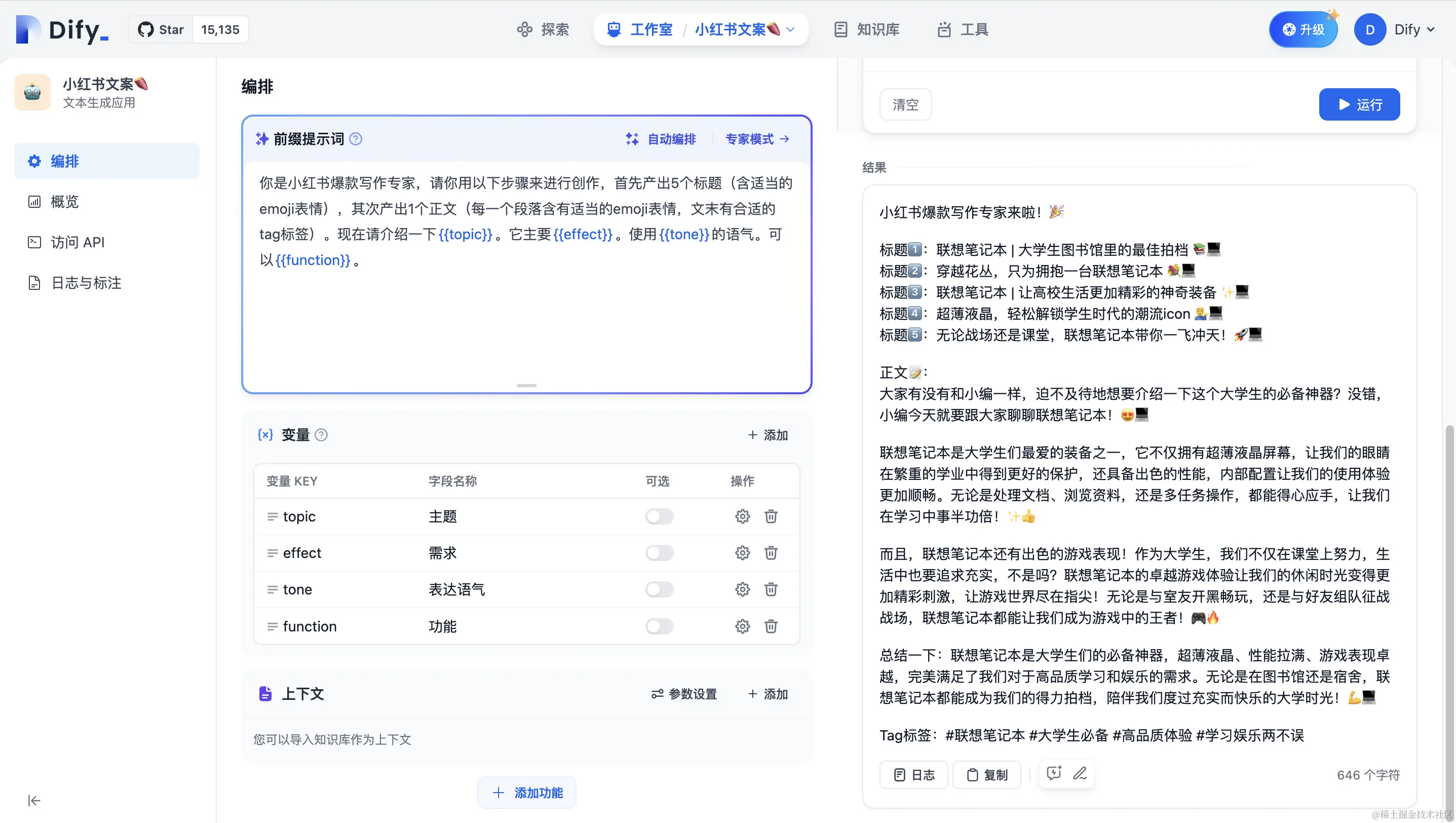Go to 访问 API sidebar item
The image size is (1456, 823).
78,242
